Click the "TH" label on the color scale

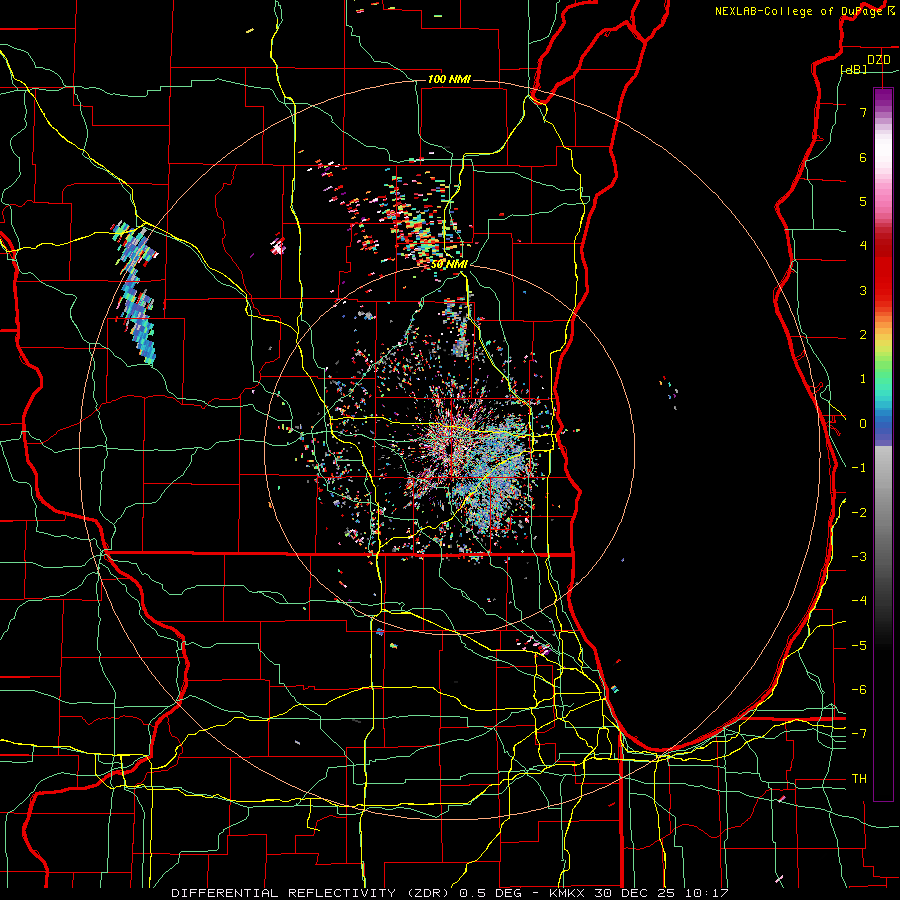tap(859, 779)
